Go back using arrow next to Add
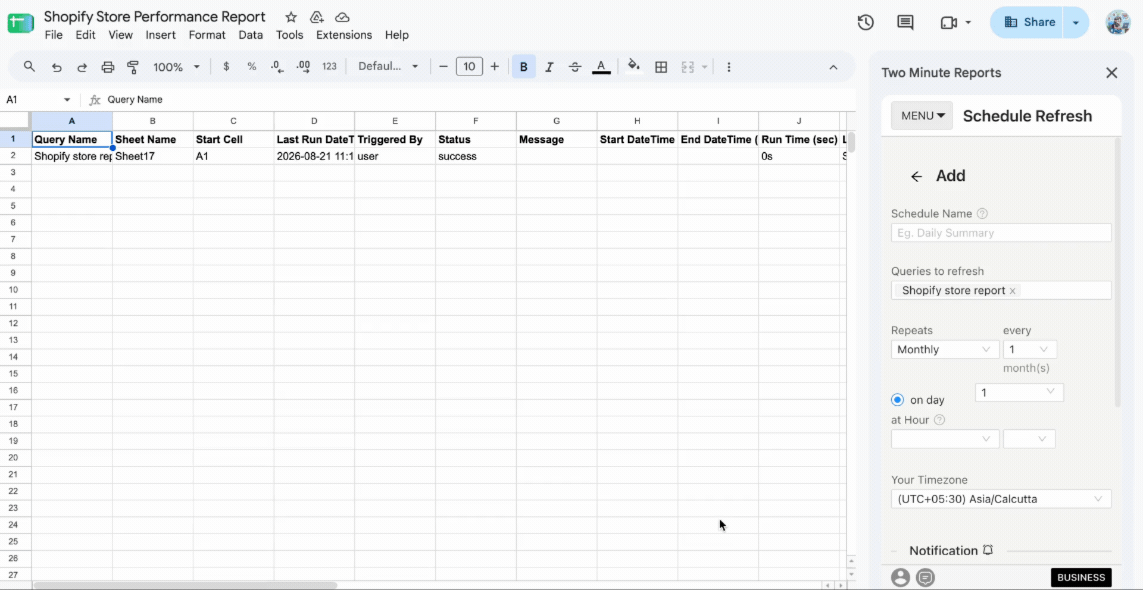This screenshot has height=590, width=1143. [x=917, y=176]
